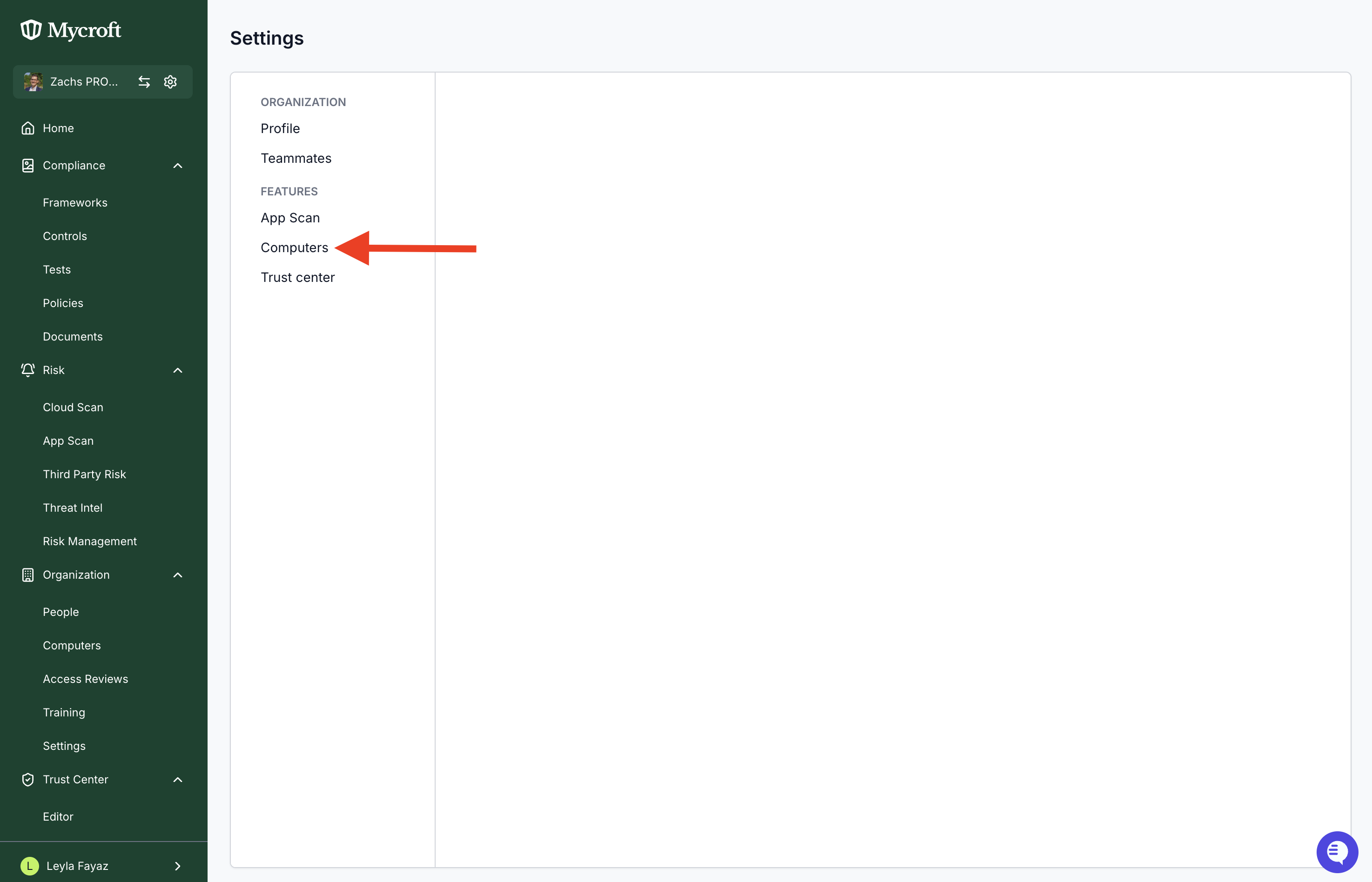Click the Mycroft shield logo

(31, 30)
